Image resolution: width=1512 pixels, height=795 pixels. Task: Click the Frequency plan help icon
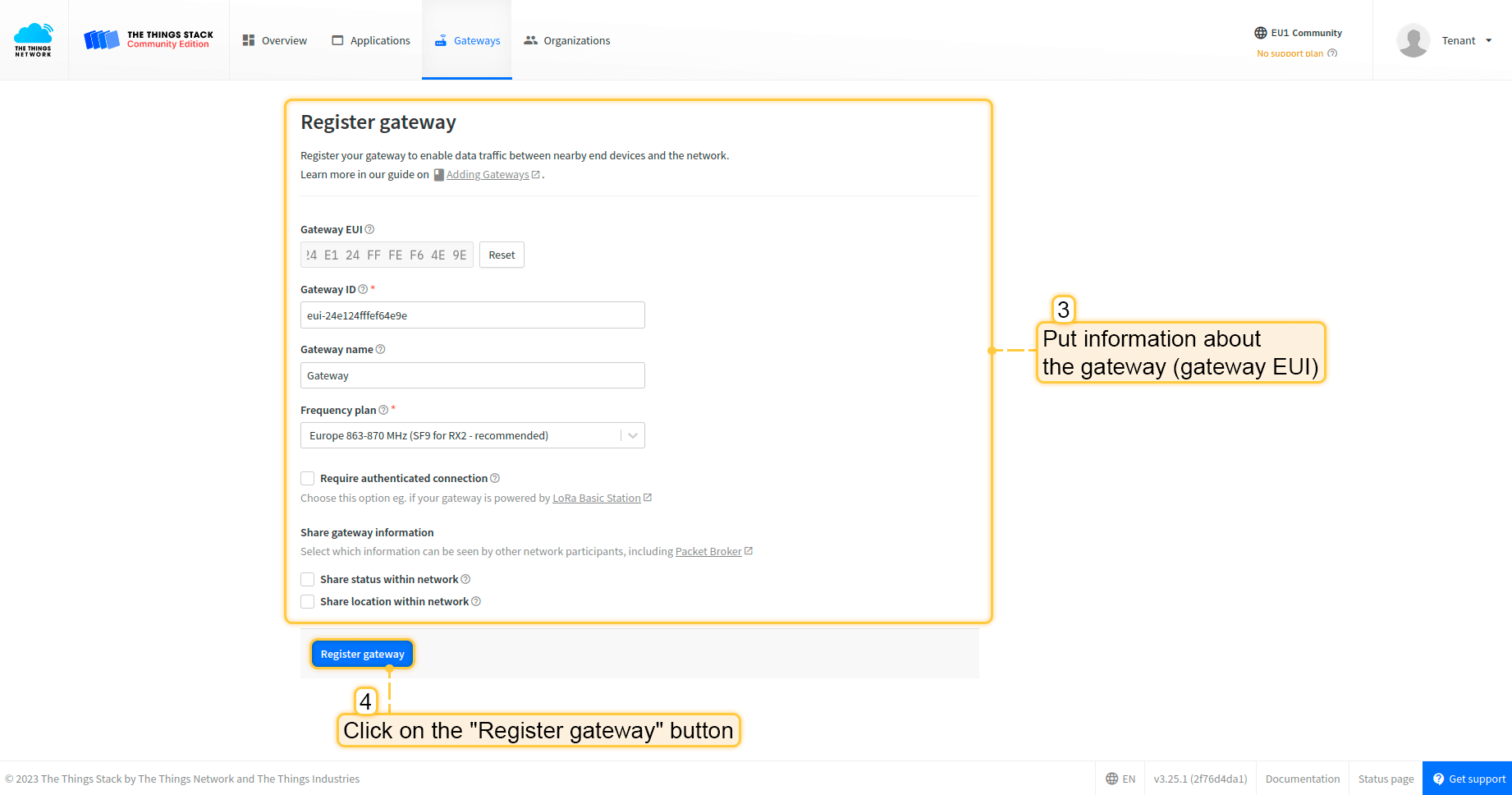tap(383, 410)
